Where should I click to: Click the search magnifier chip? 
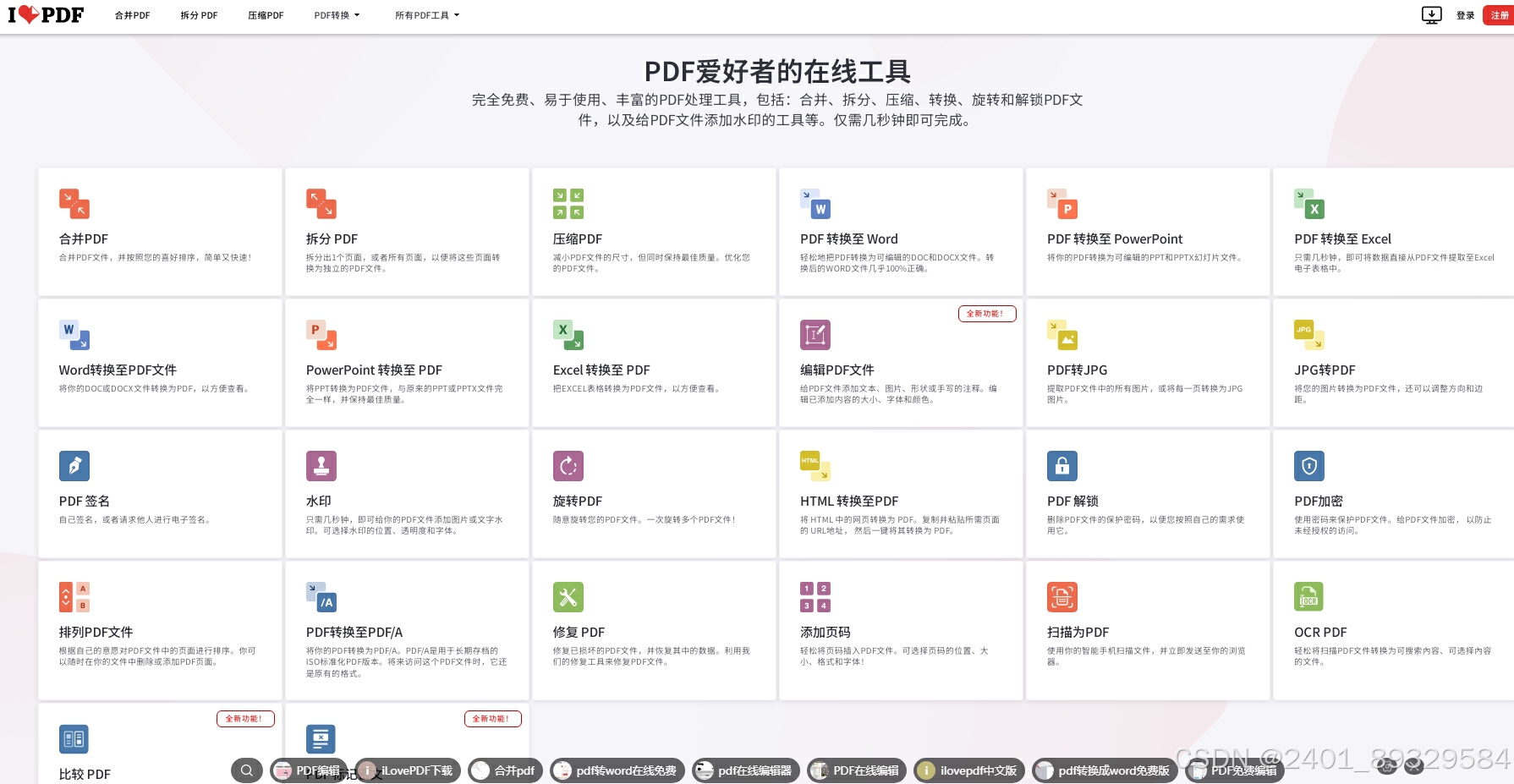[x=247, y=770]
